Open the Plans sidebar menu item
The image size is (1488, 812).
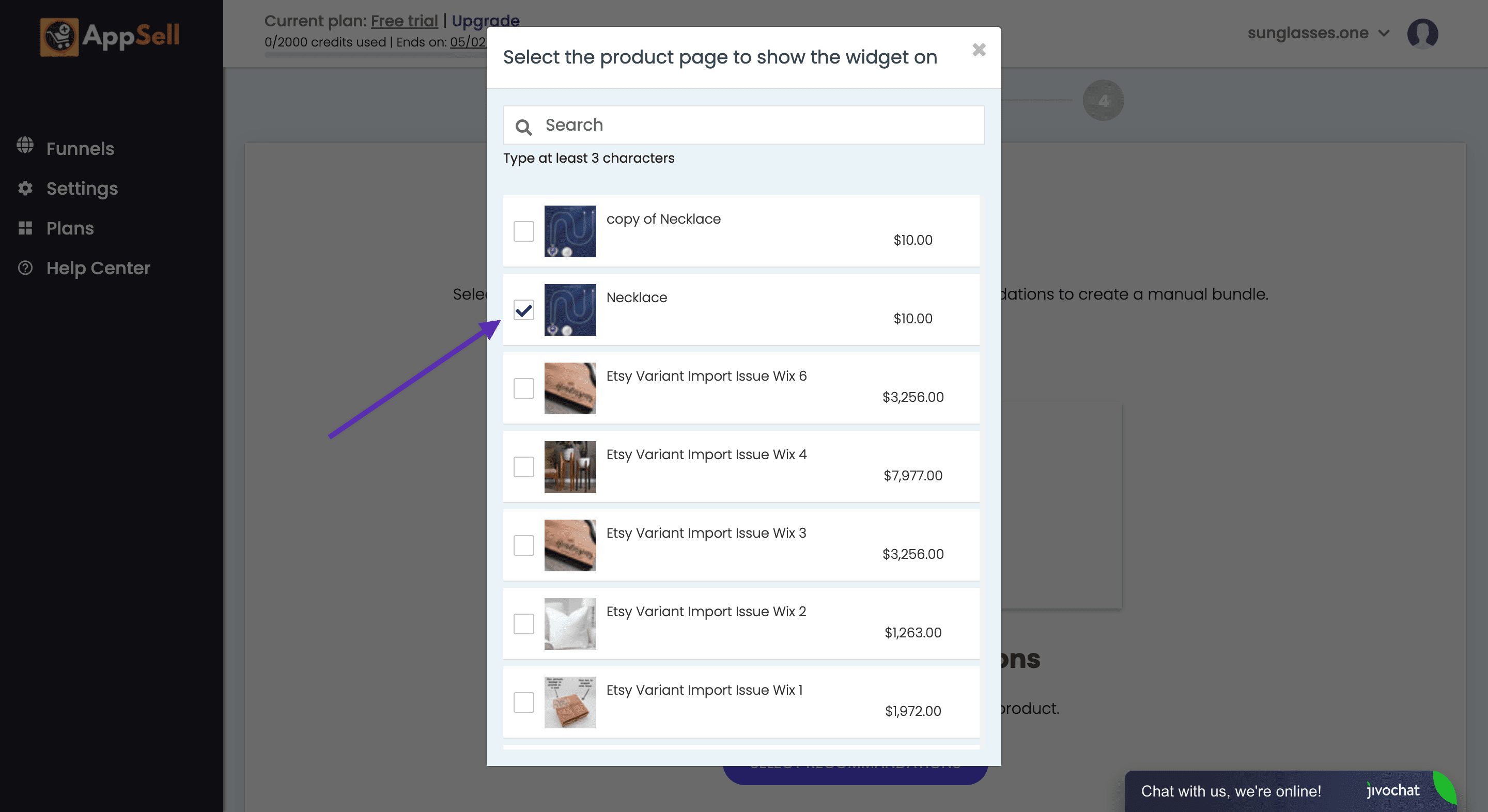click(70, 228)
